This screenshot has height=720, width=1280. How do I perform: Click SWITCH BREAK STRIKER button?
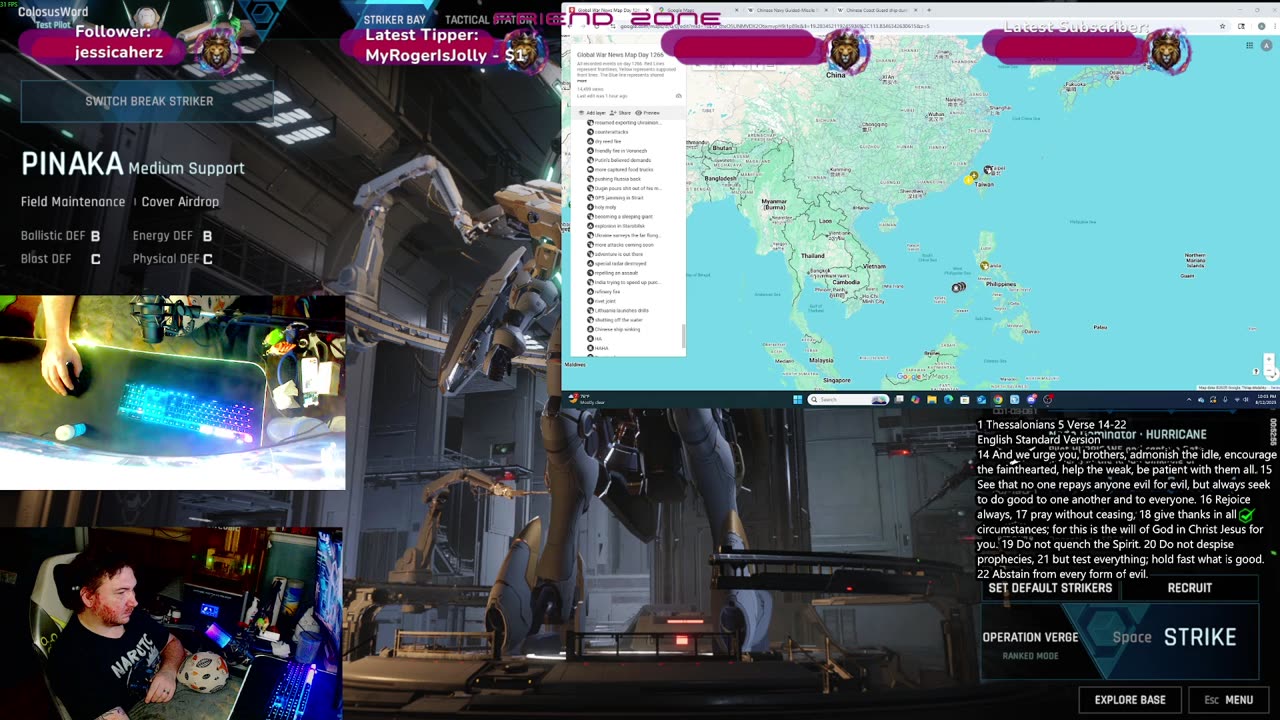coord(149,101)
